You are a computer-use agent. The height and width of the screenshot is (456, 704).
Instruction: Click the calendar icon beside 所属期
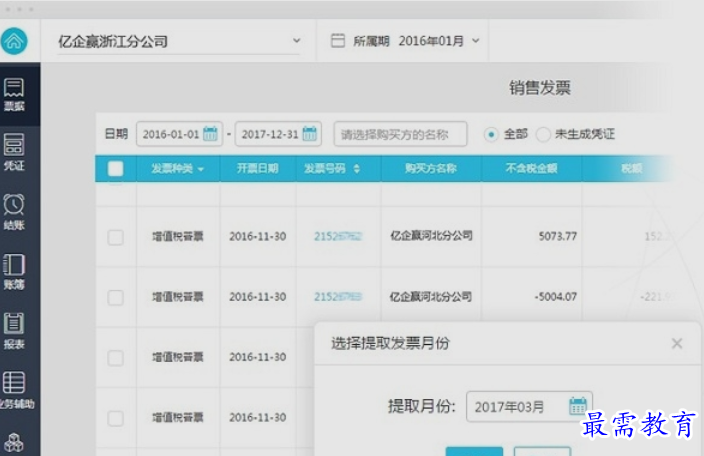click(x=338, y=40)
